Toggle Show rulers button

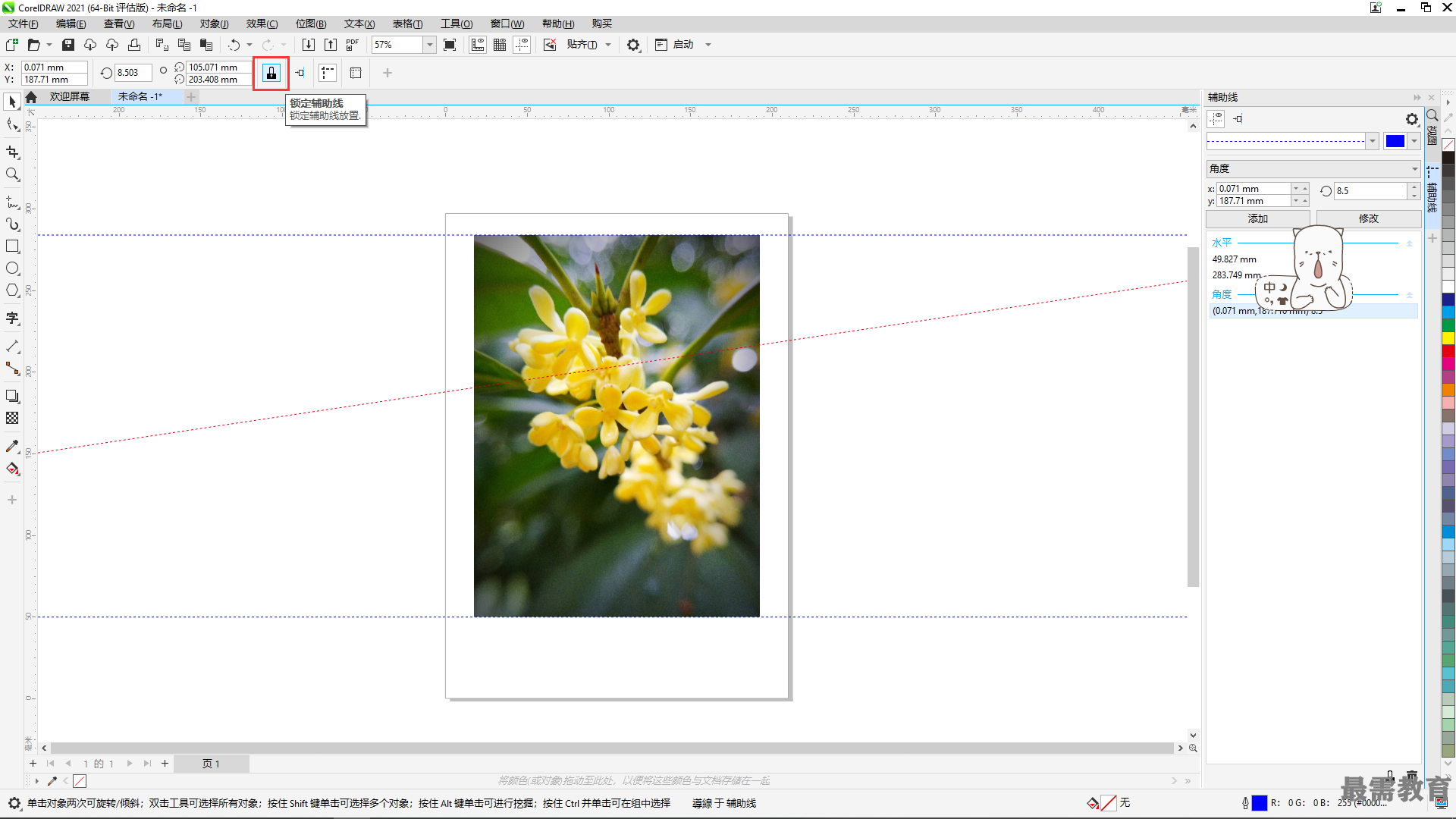[478, 45]
